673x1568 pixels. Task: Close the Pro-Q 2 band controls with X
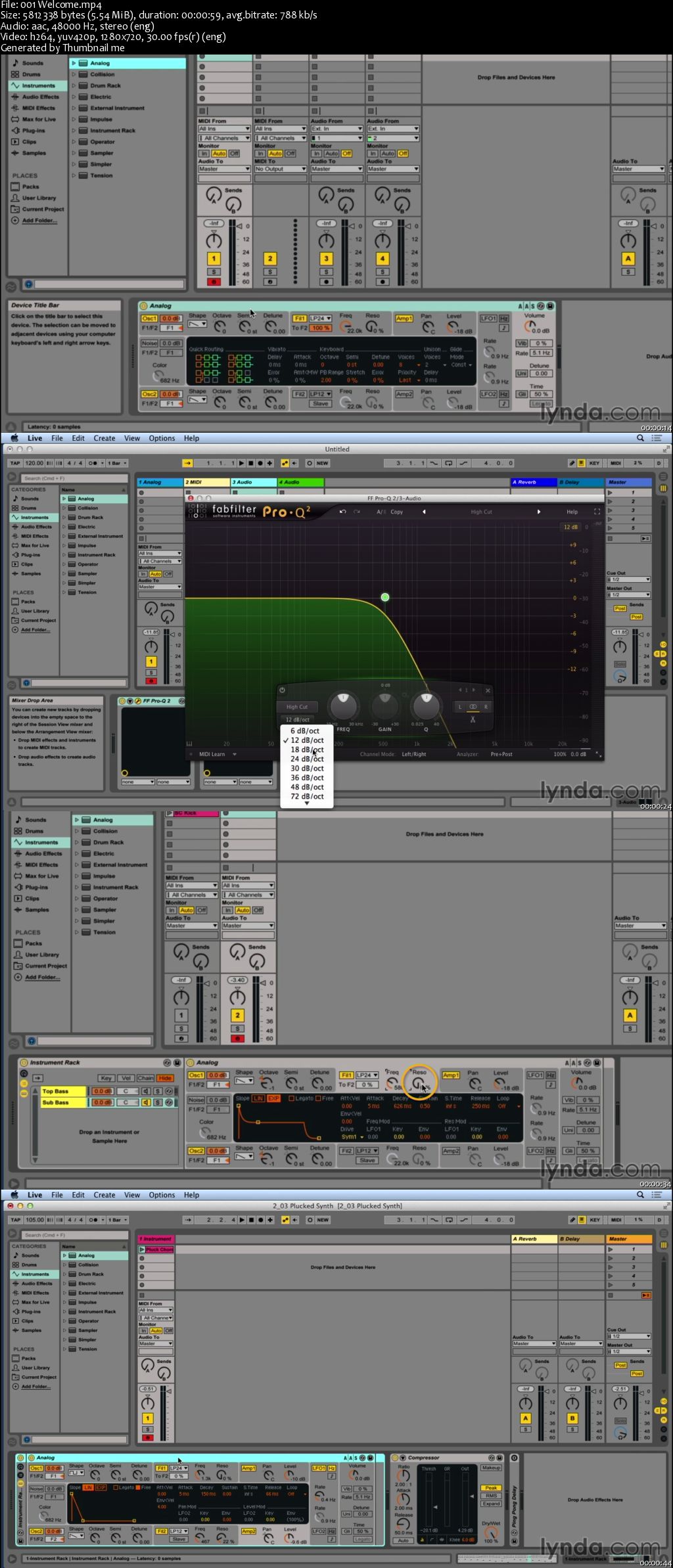click(488, 690)
